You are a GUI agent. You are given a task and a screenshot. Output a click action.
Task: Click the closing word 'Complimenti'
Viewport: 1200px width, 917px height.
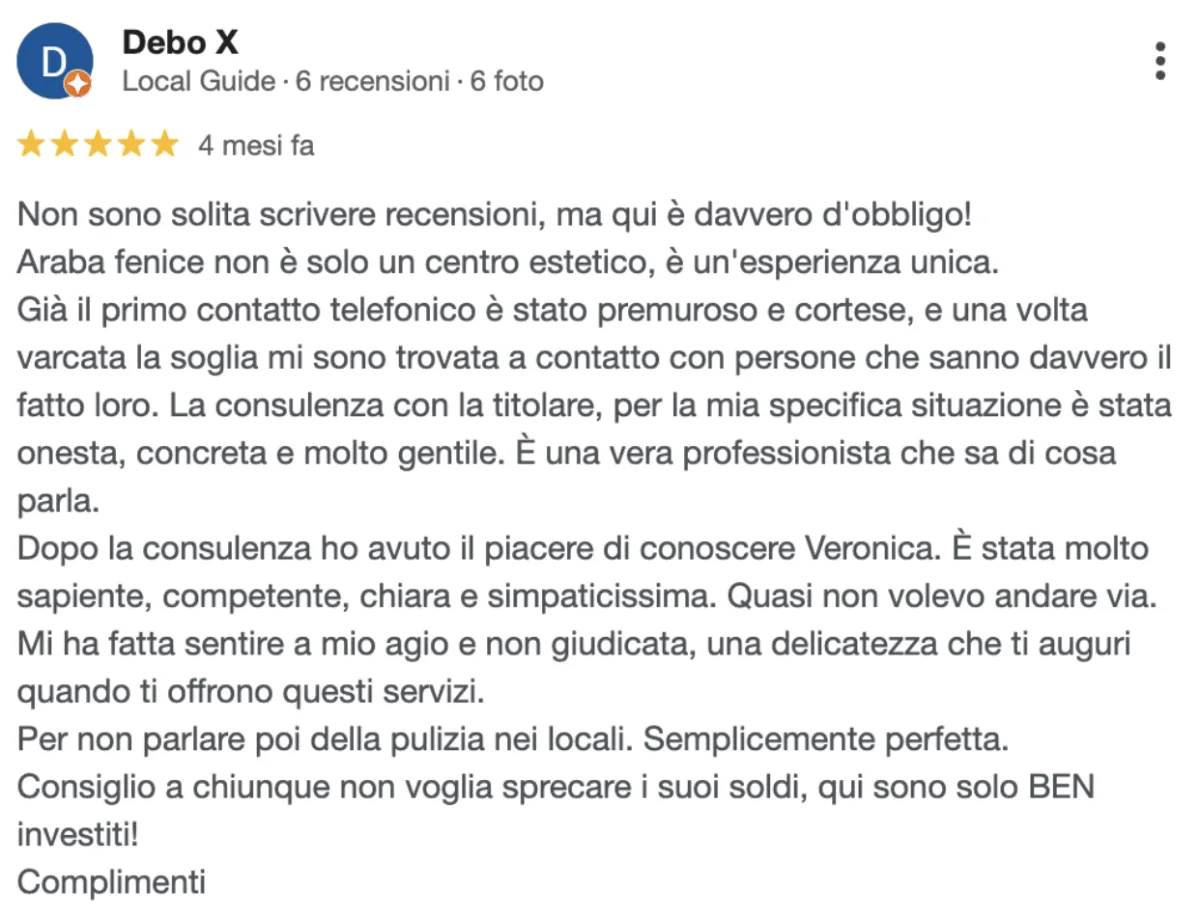coord(111,882)
